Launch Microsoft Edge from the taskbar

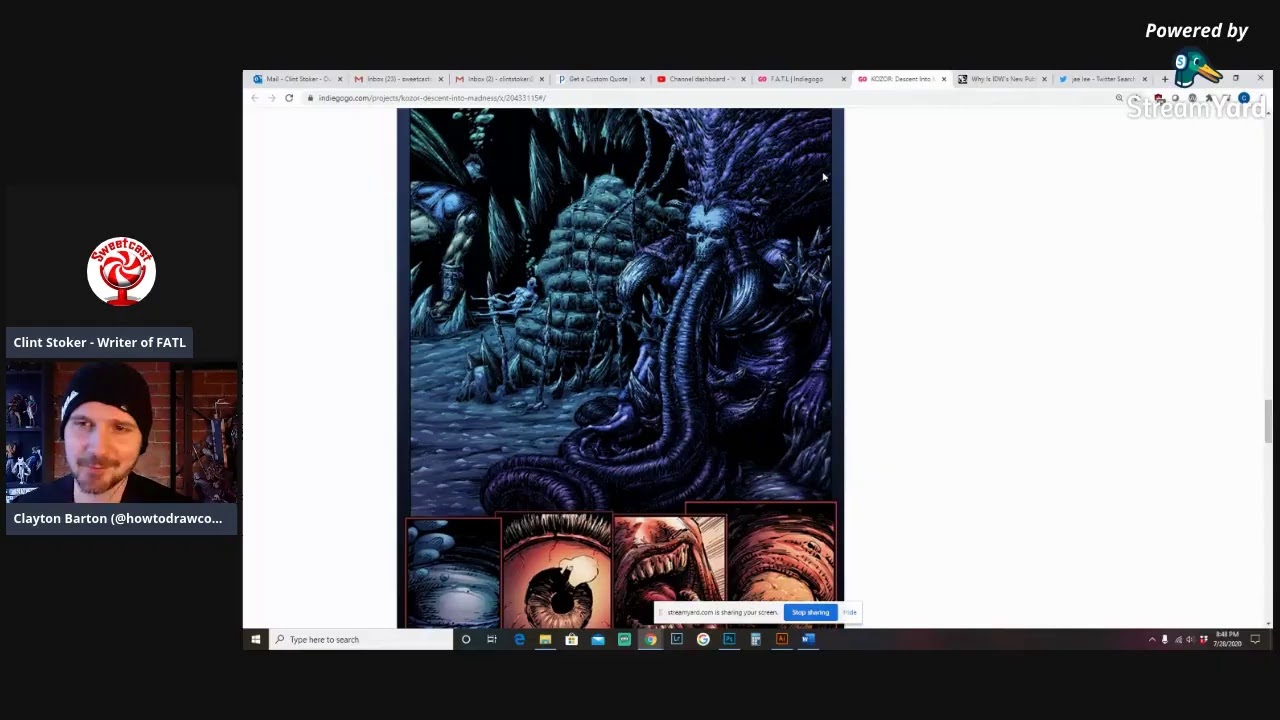pos(519,640)
